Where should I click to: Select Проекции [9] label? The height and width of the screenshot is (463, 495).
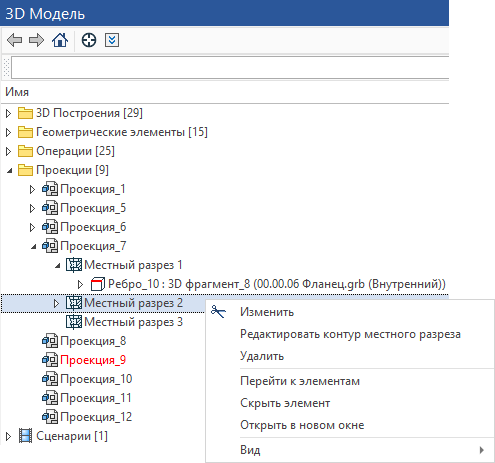72,170
